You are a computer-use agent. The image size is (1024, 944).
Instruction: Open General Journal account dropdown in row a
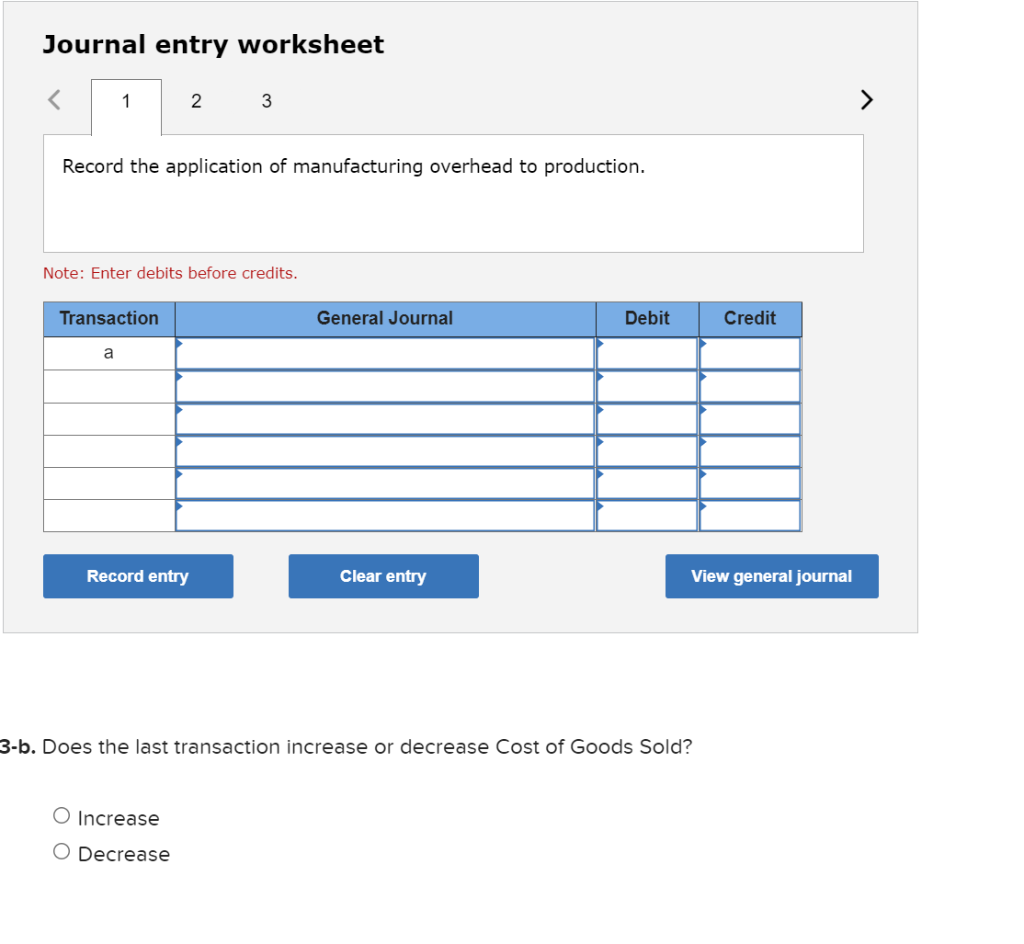[385, 353]
